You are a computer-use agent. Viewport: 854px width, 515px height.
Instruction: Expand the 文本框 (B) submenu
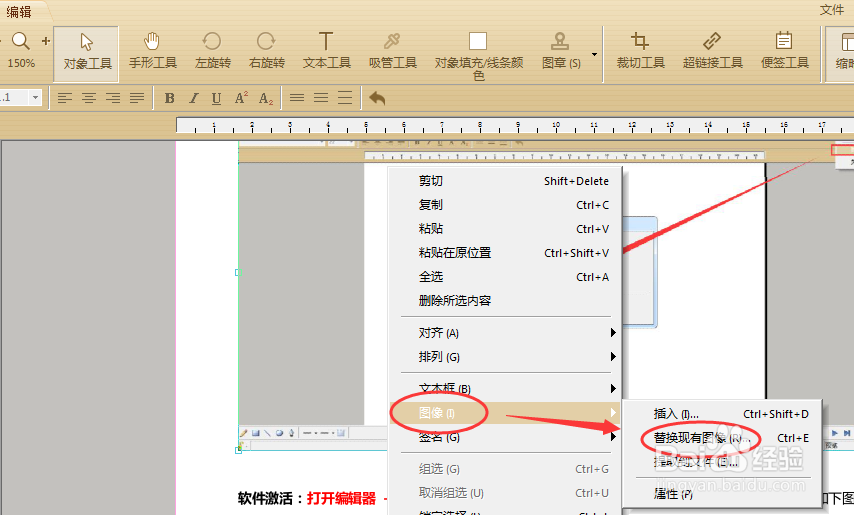tap(505, 389)
